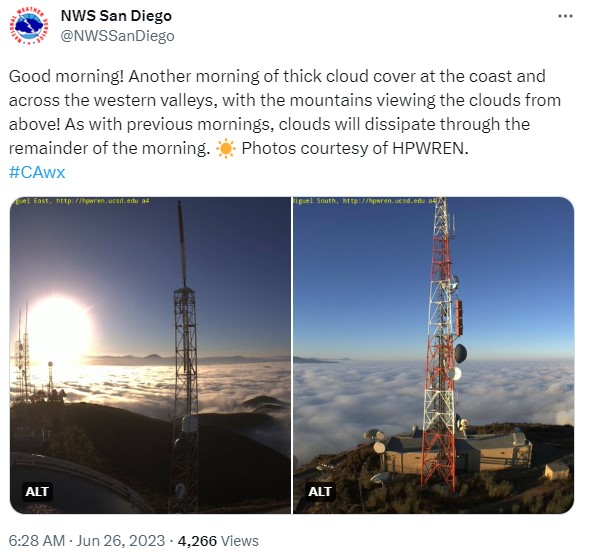Image resolution: width=589 pixels, height=558 pixels.
Task: Open the right red-white tower photo
Action: [433, 355]
